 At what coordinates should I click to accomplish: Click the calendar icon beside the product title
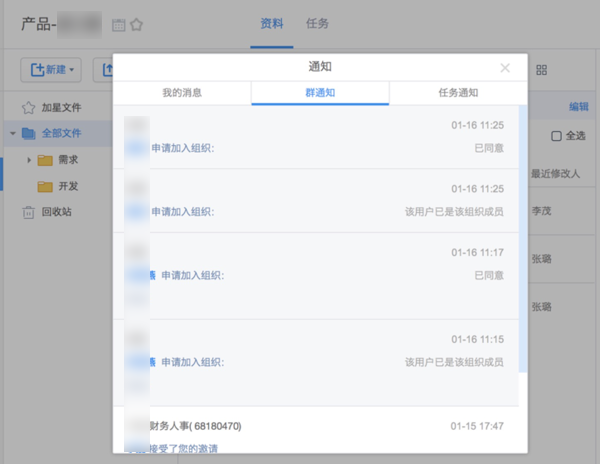(119, 25)
